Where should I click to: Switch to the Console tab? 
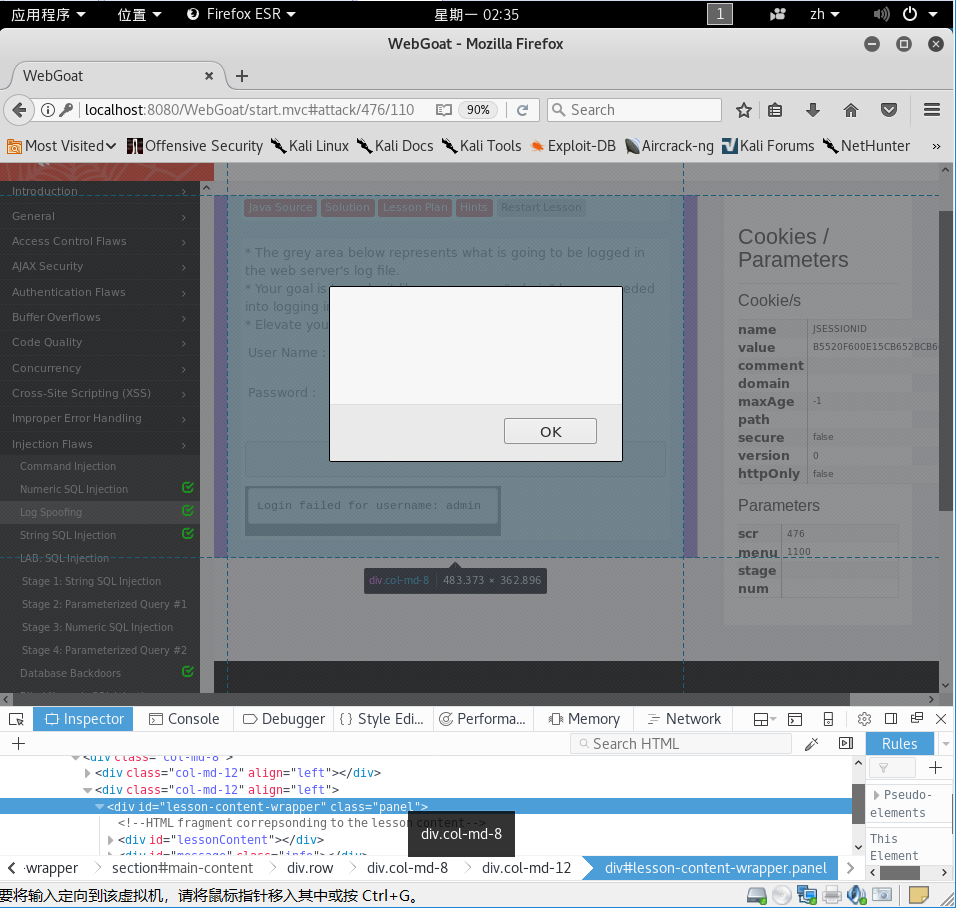[184, 719]
